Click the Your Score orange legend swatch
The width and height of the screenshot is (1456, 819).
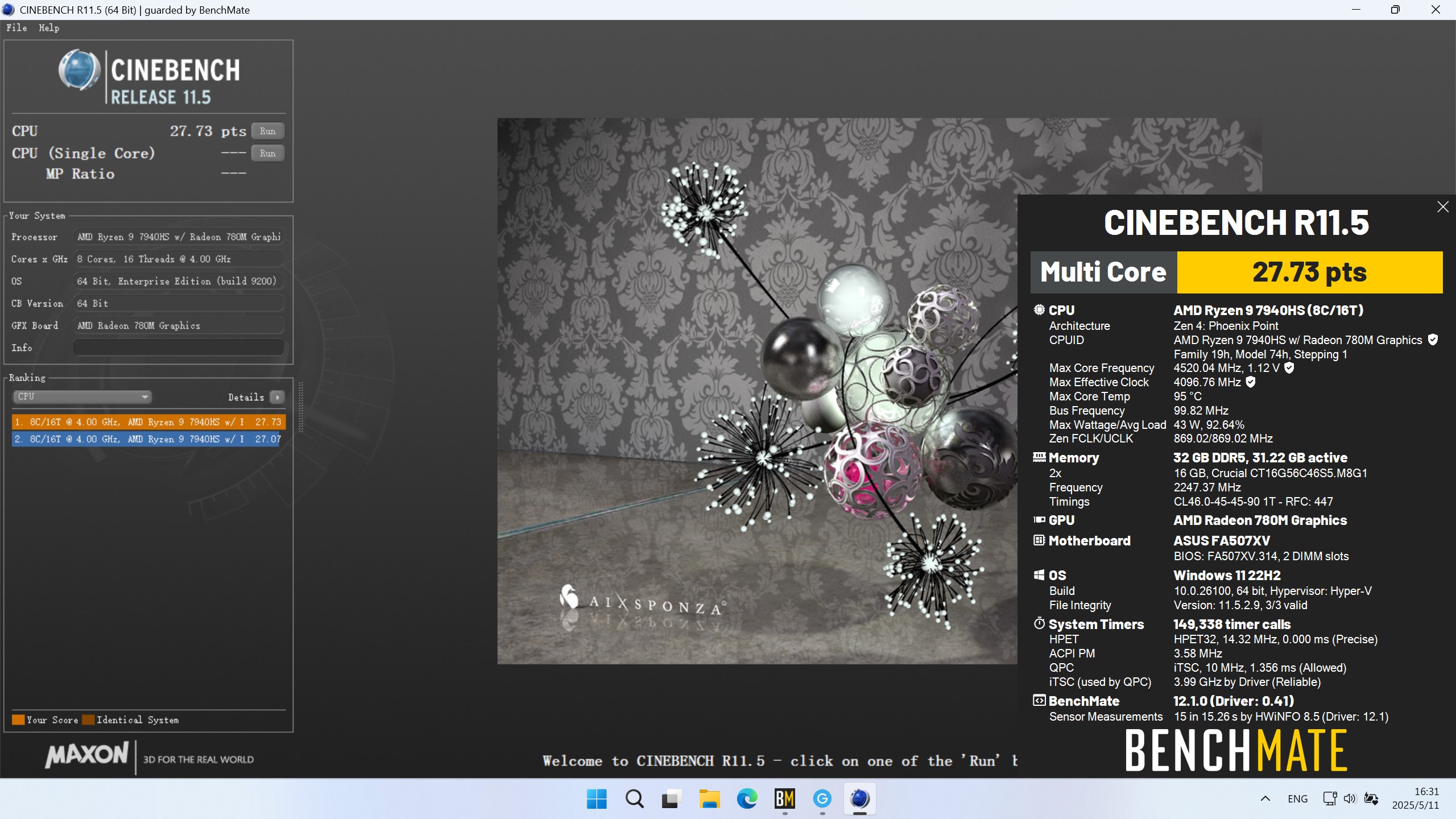(18, 719)
